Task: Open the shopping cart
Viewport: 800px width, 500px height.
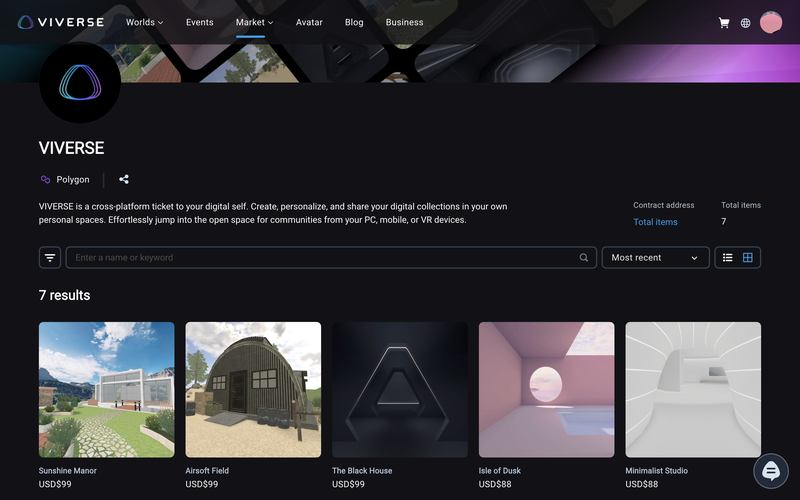Action: pyautogui.click(x=723, y=23)
